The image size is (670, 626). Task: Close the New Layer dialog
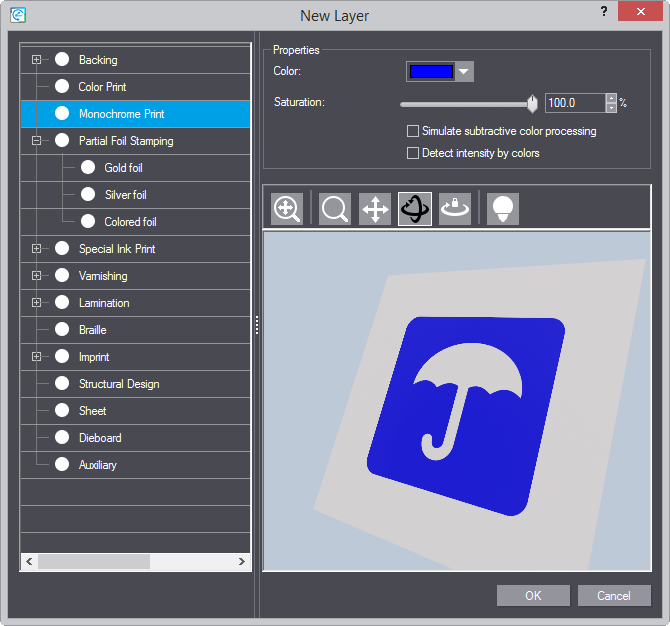(x=640, y=12)
